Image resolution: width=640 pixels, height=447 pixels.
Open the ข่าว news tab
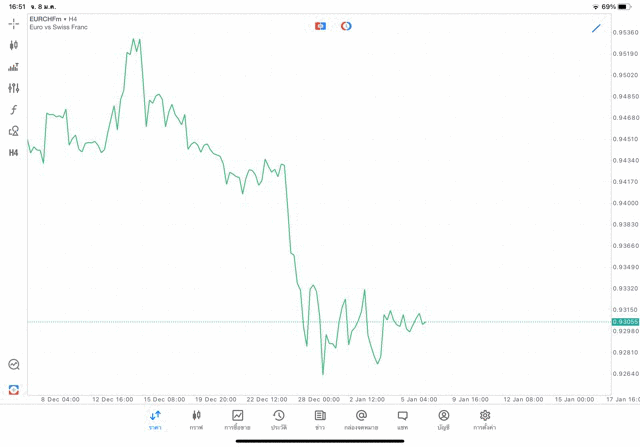(x=320, y=420)
